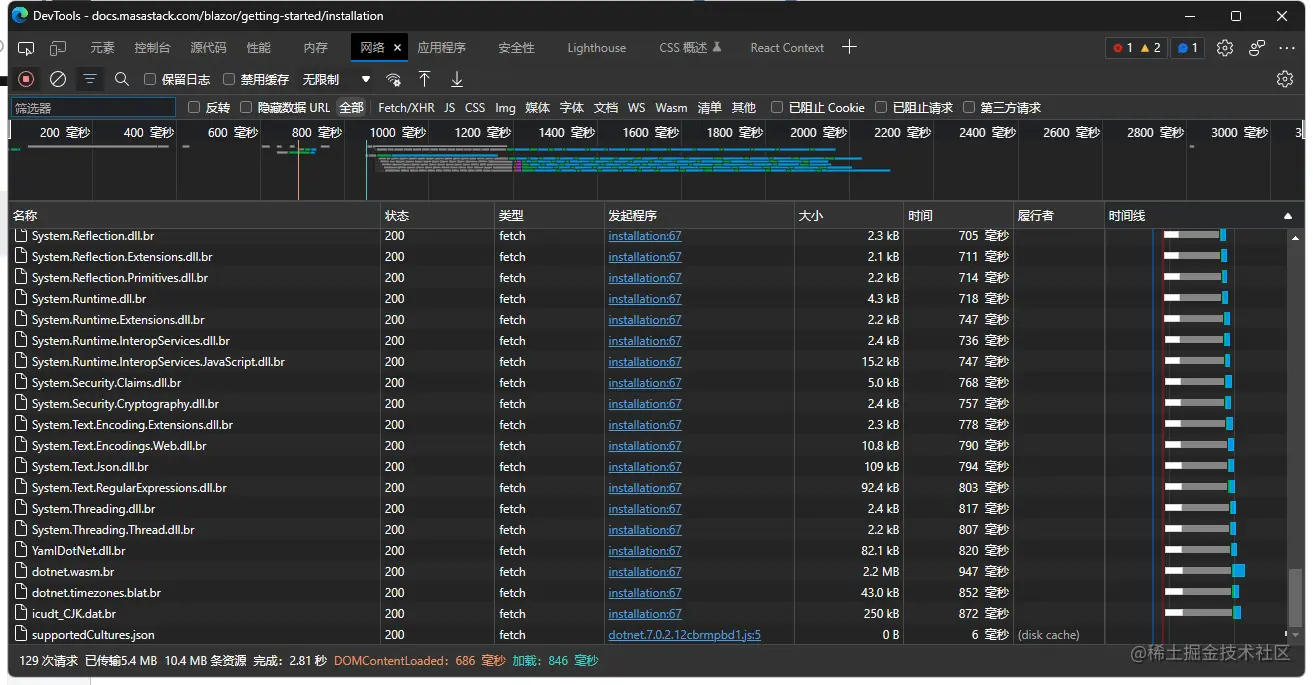Sort requests by 履行者 column header

click(x=1058, y=216)
